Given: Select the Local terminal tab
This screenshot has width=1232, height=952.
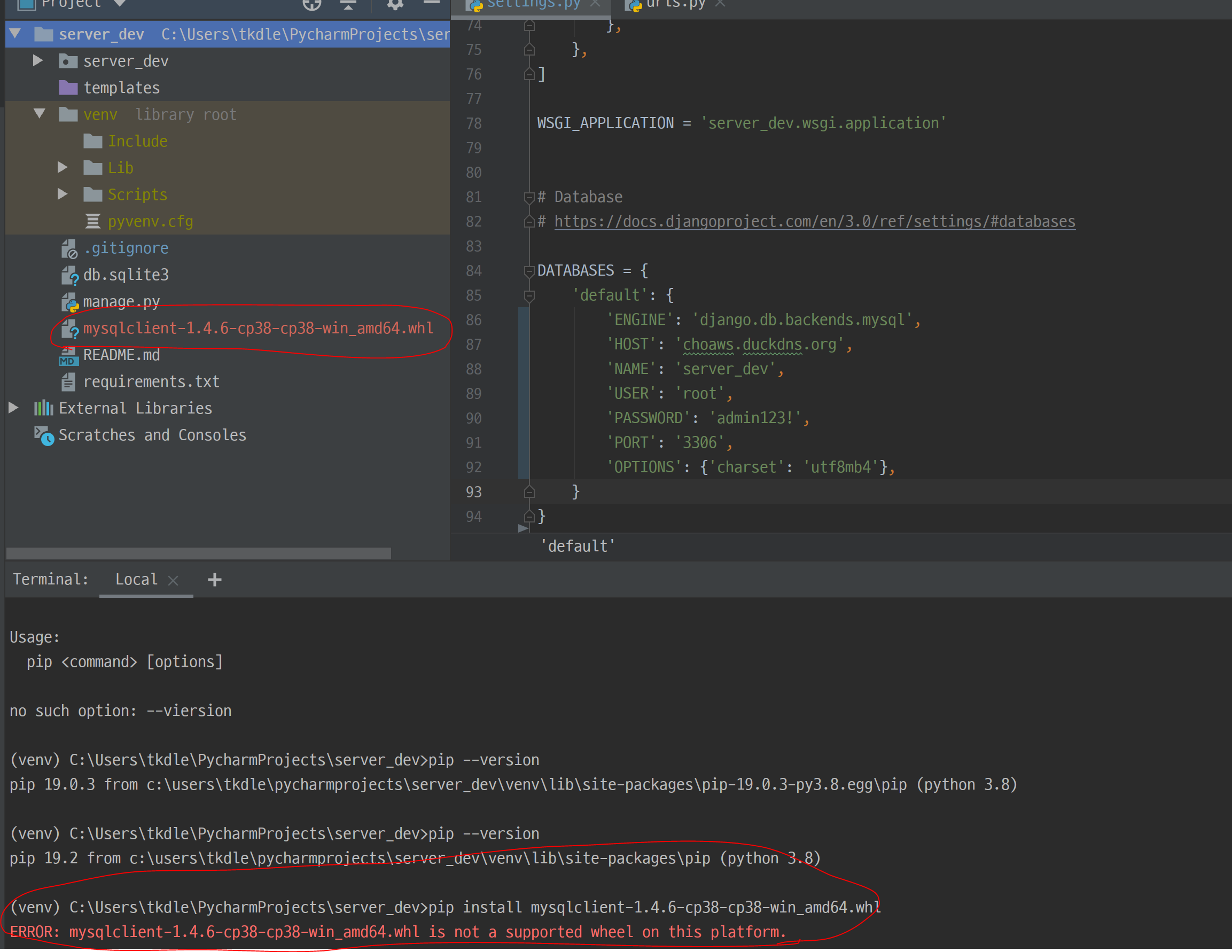Looking at the screenshot, I should pyautogui.click(x=136, y=580).
